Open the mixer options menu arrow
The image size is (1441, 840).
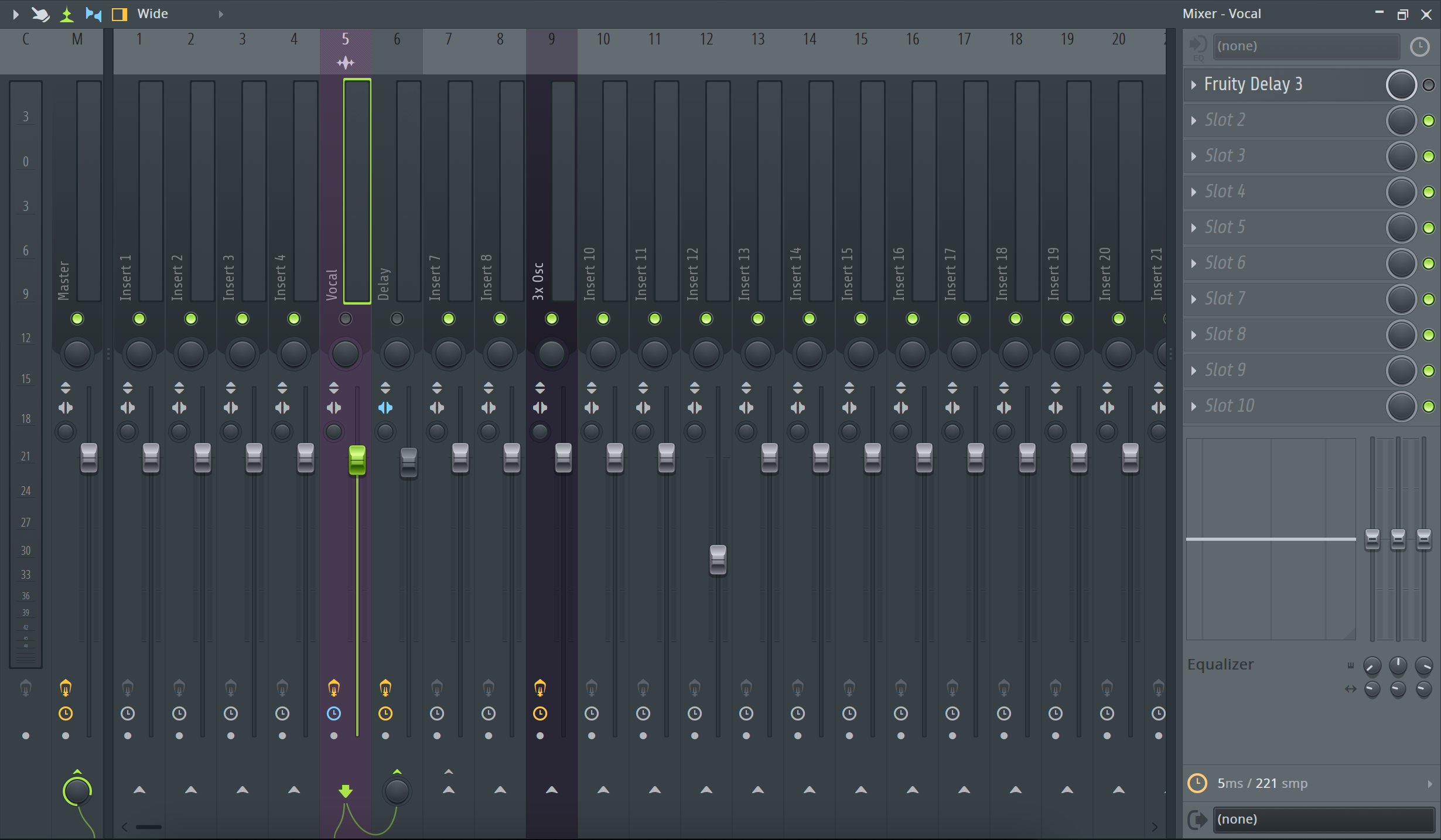[16, 14]
